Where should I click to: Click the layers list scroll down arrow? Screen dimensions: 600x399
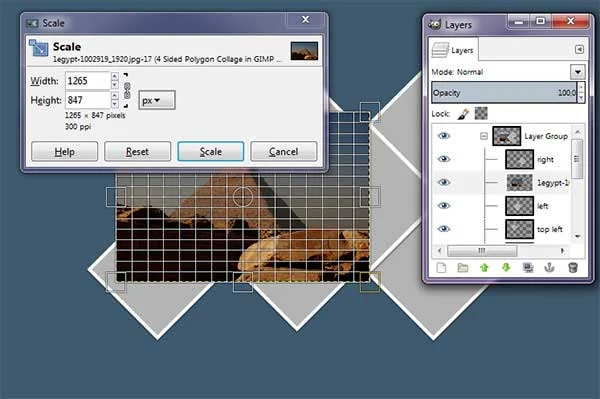pos(577,236)
